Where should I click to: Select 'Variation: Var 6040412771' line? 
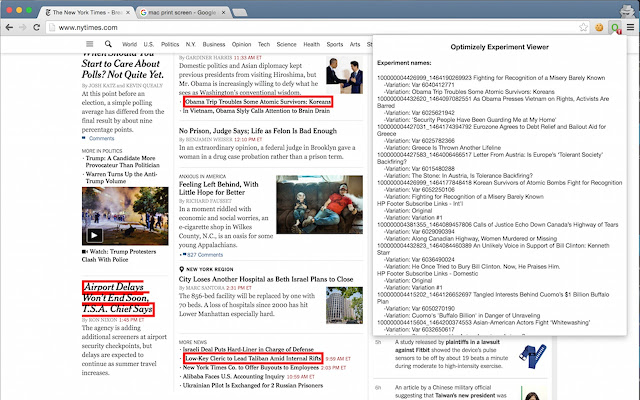click(419, 85)
